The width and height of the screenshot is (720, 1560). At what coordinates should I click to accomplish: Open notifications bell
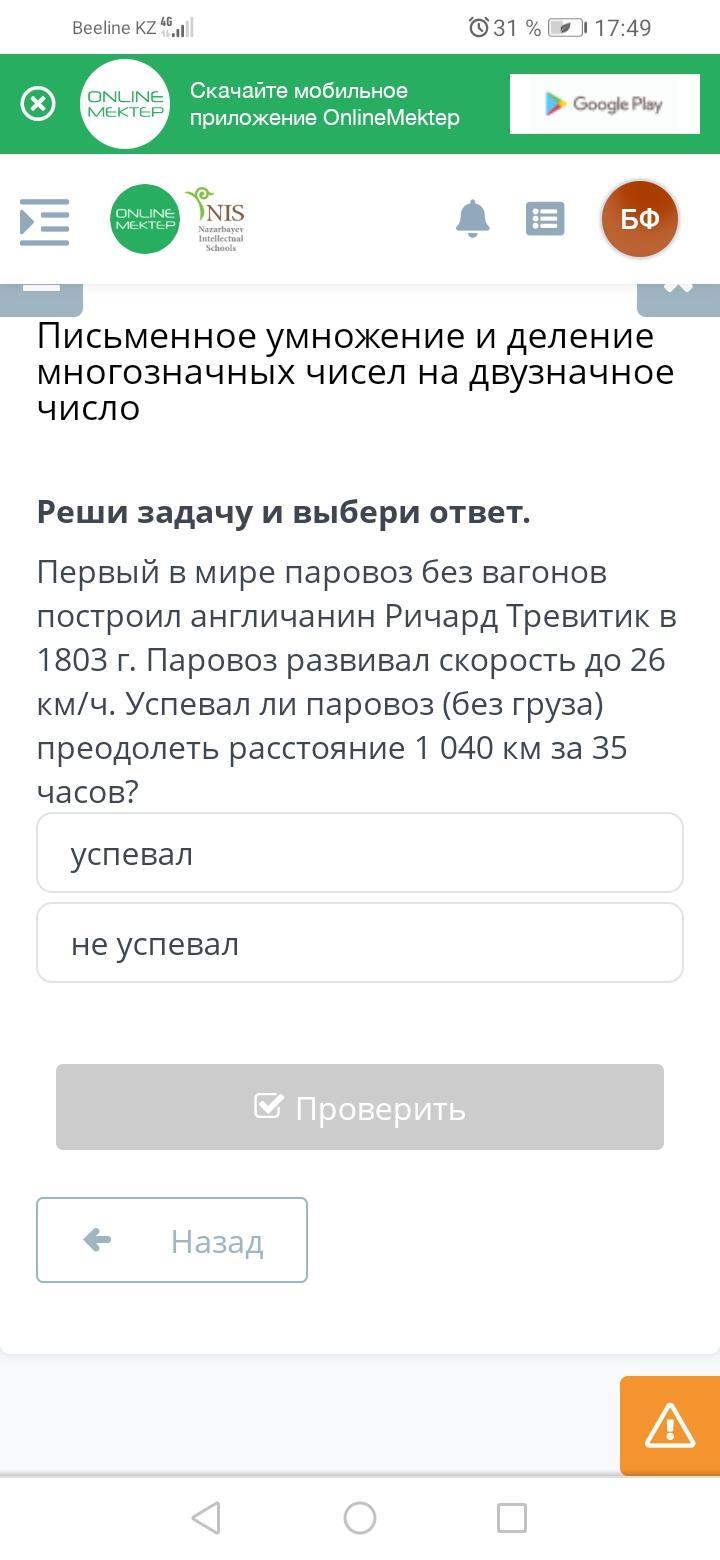coord(472,218)
